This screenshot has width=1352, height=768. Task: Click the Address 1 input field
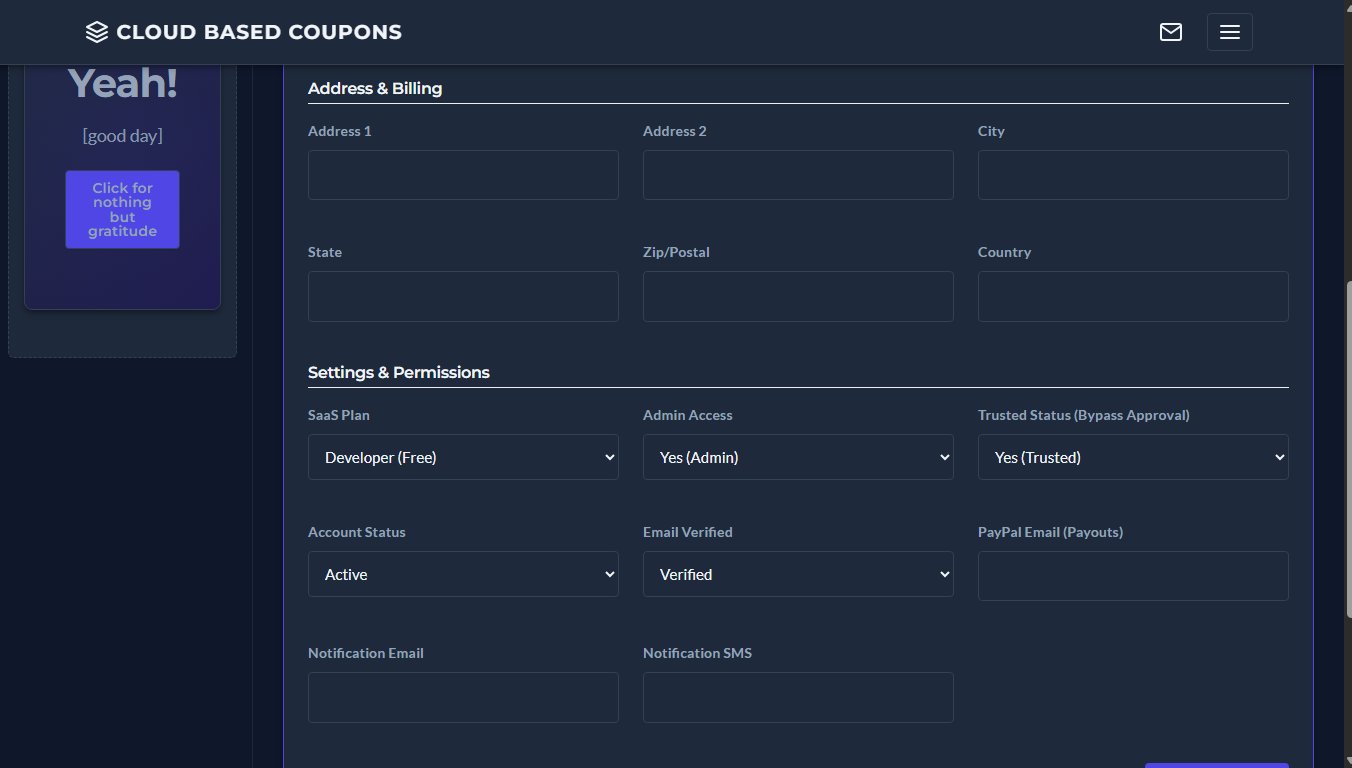[462, 175]
